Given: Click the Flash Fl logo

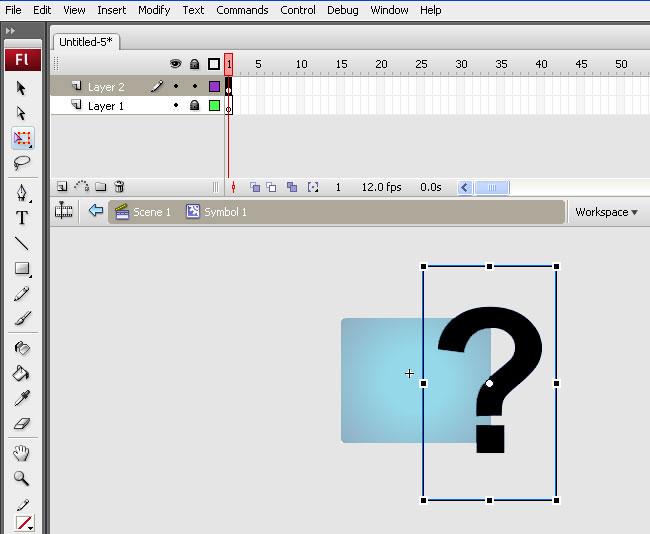Looking at the screenshot, I should pyautogui.click(x=22, y=60).
